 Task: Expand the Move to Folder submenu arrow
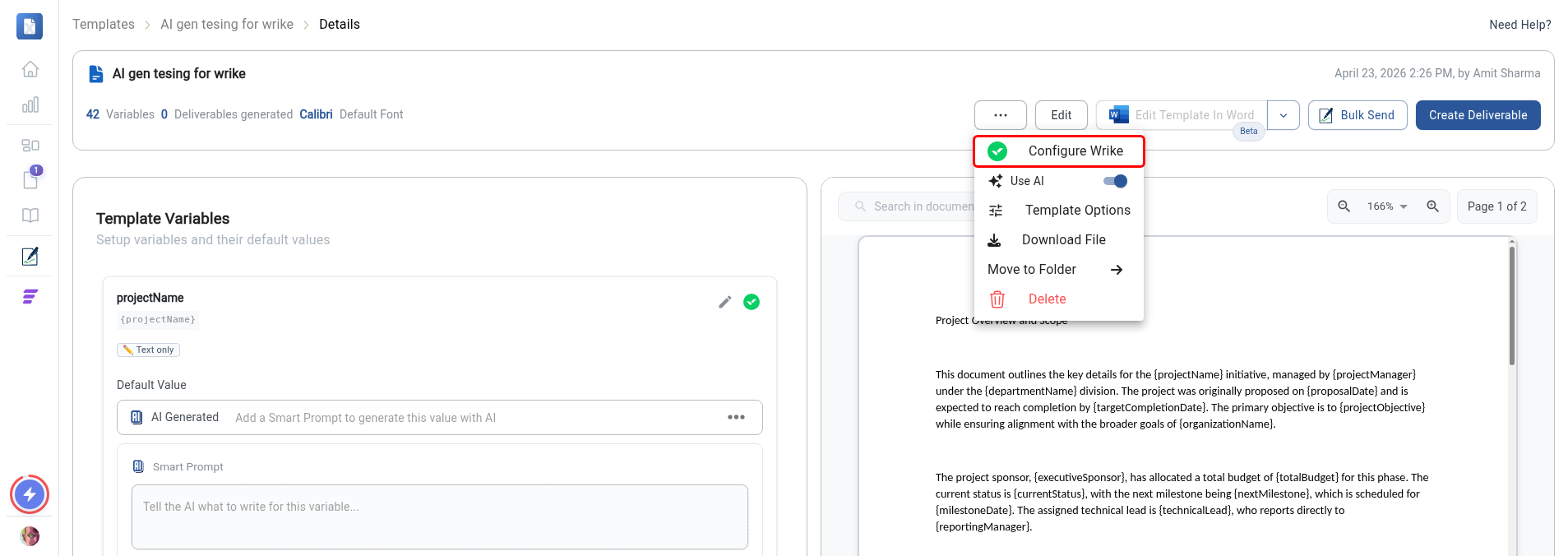(1117, 270)
